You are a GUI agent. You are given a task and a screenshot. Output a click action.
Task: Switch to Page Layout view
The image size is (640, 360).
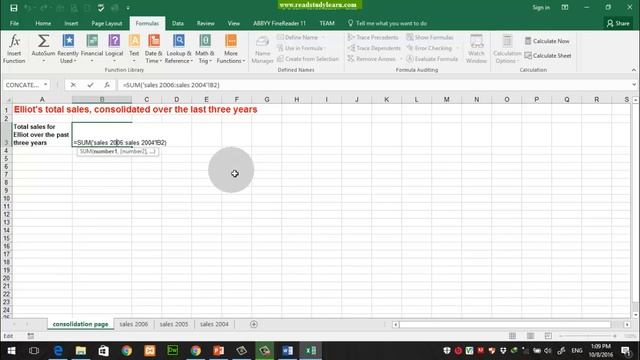530,336
